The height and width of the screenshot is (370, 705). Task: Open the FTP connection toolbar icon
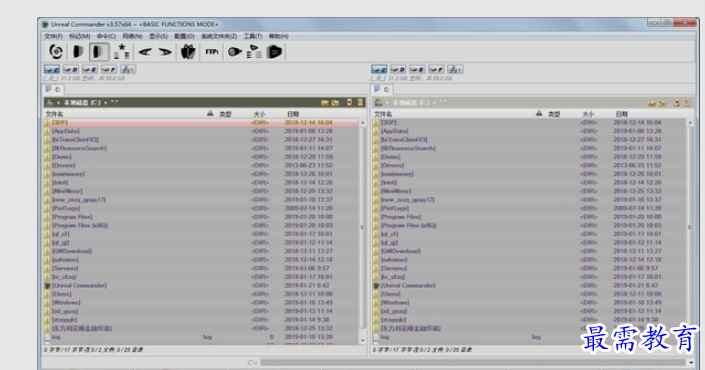tap(212, 52)
